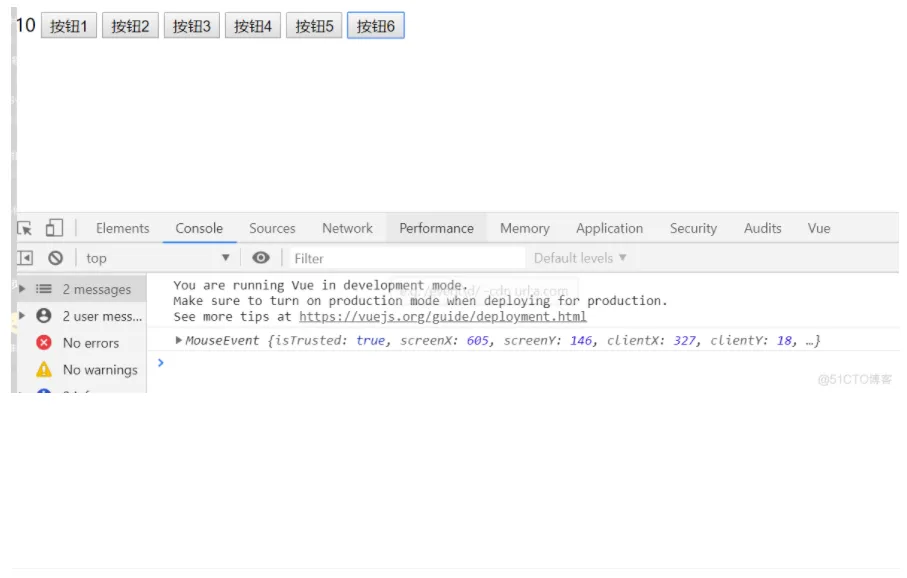This screenshot has height=578, width=907.
Task: Open the Memory tab
Action: pyautogui.click(x=525, y=229)
